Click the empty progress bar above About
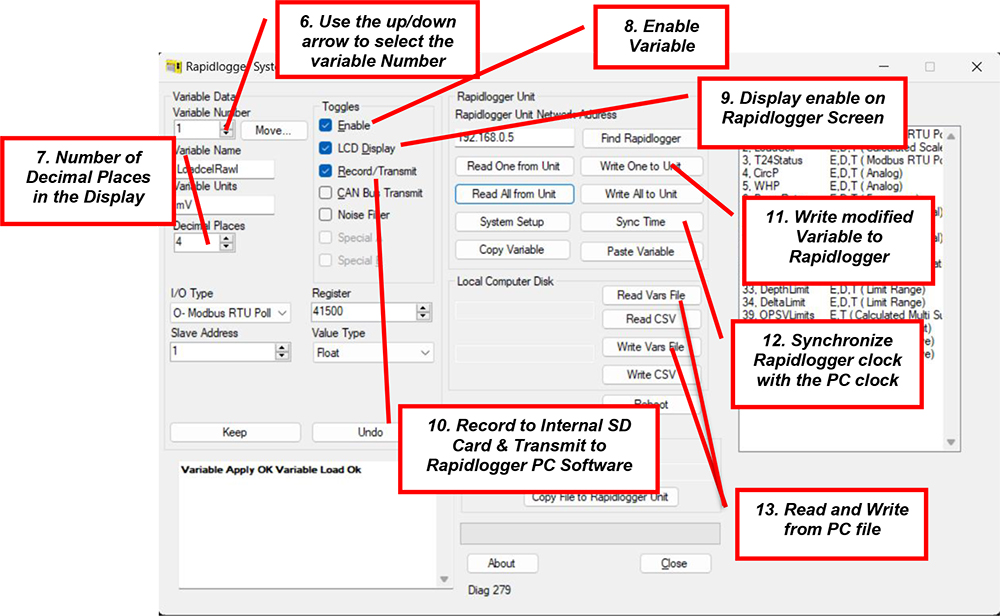This screenshot has width=1000, height=616. pyautogui.click(x=590, y=533)
